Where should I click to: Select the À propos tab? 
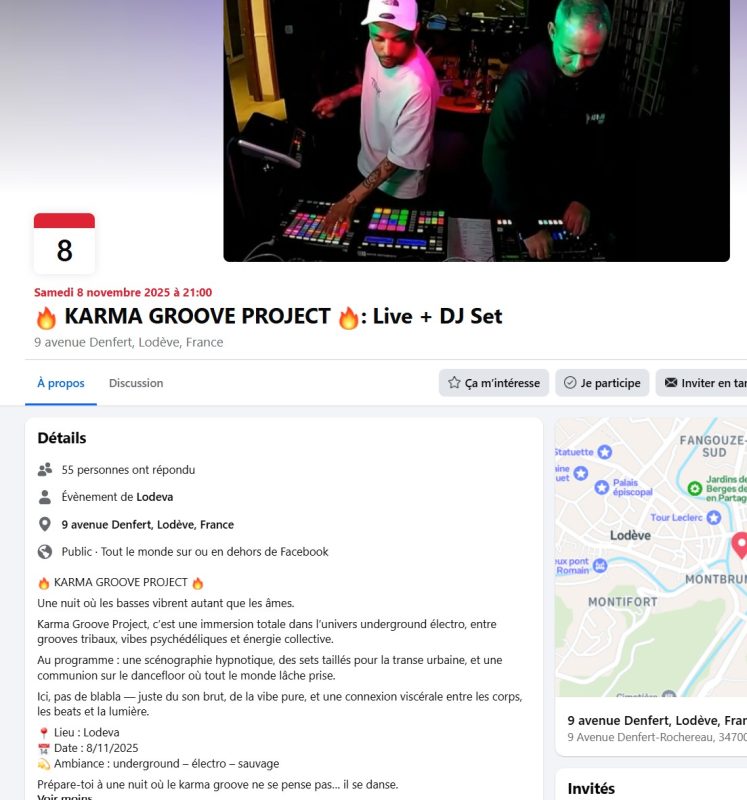(x=61, y=383)
